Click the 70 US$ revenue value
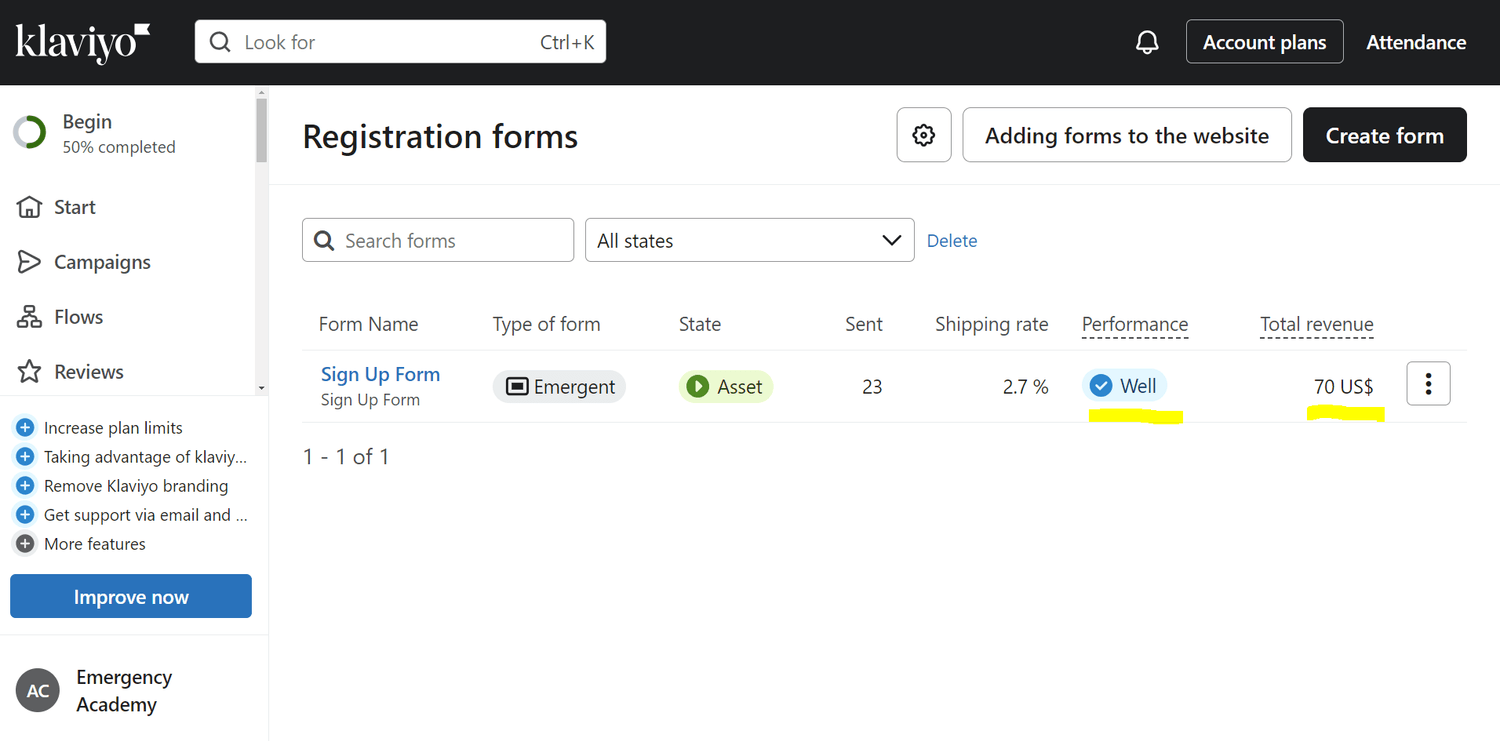Screen dimensions: 1500x741 (1343, 386)
